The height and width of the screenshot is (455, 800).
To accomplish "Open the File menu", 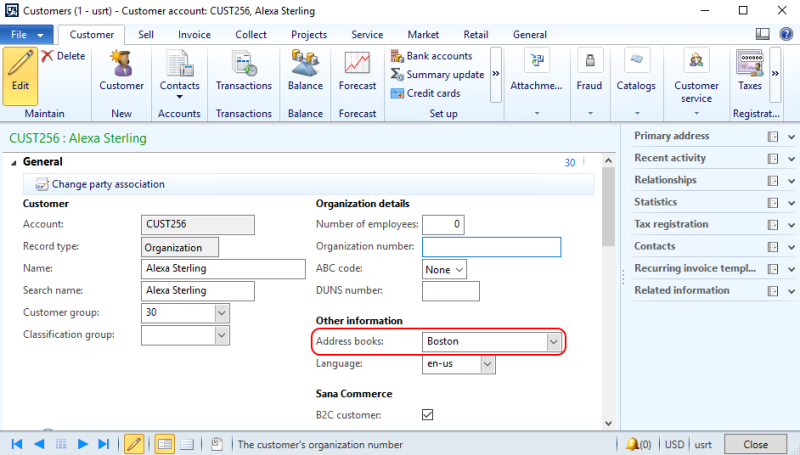I will click(x=27, y=34).
